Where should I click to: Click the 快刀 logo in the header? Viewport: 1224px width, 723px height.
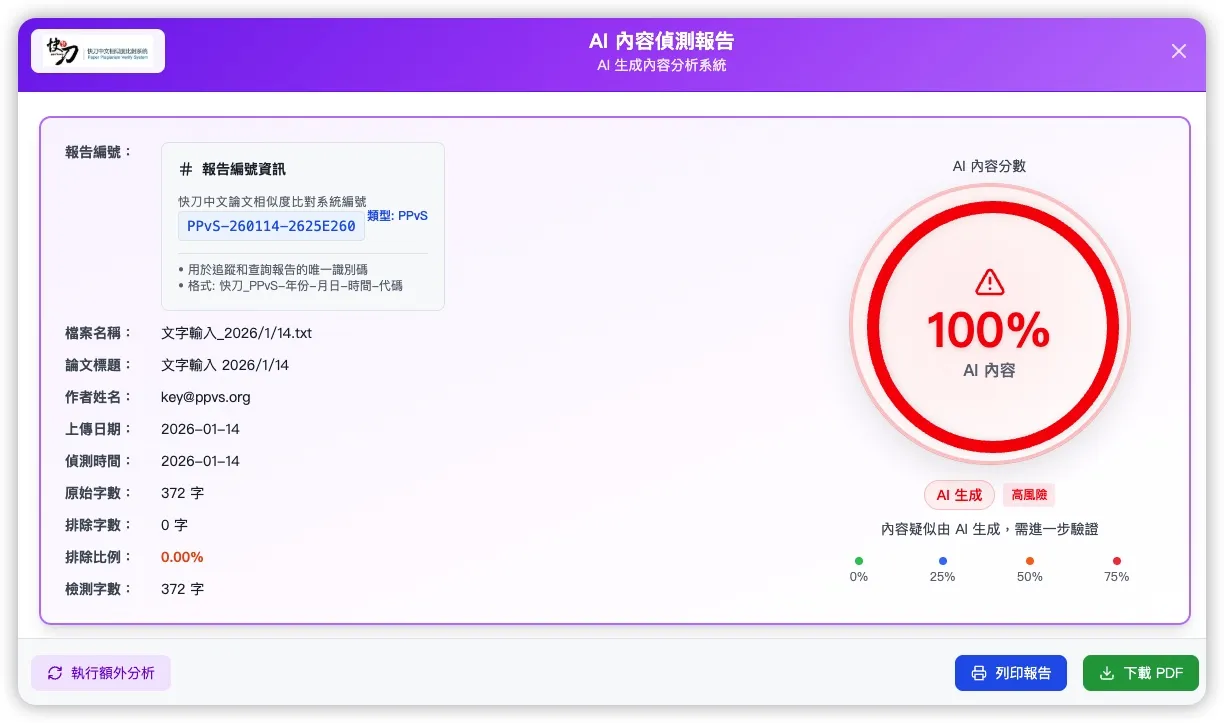tap(97, 50)
